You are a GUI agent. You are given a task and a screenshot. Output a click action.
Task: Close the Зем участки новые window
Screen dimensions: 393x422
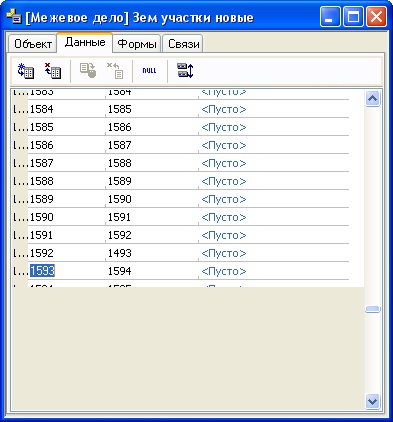(377, 17)
